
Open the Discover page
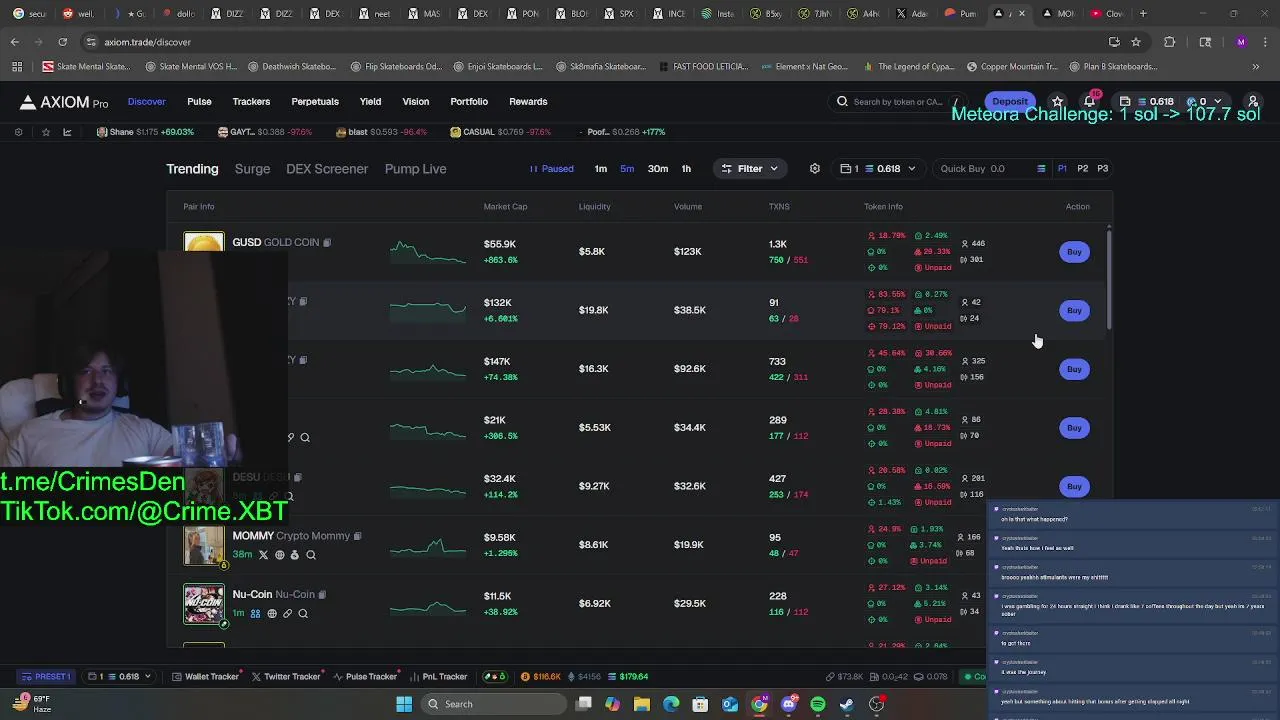(146, 101)
